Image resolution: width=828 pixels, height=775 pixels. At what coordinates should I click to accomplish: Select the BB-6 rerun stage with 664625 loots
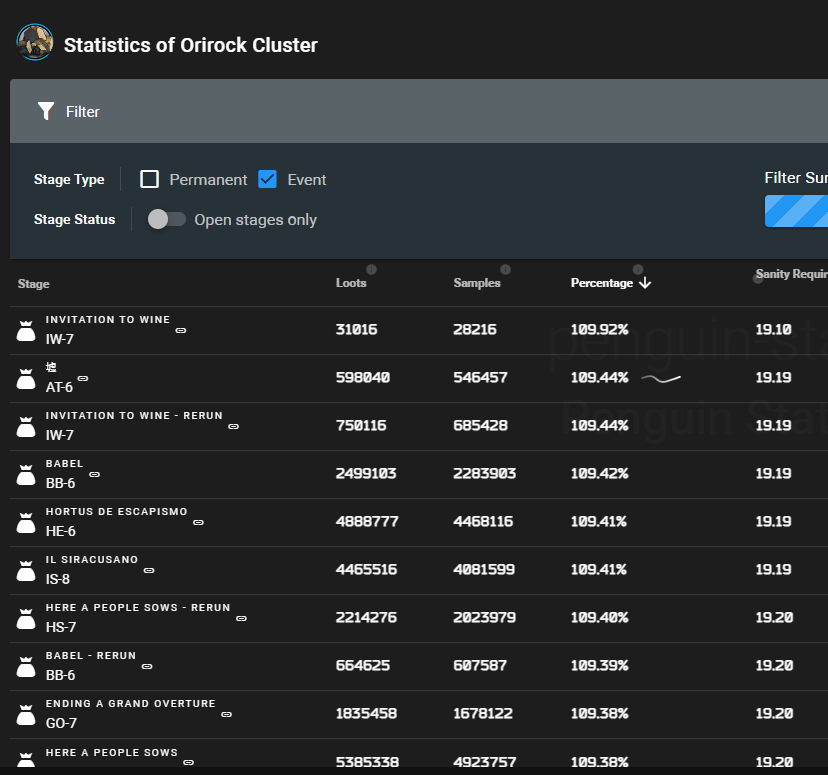pyautogui.click(x=60, y=675)
